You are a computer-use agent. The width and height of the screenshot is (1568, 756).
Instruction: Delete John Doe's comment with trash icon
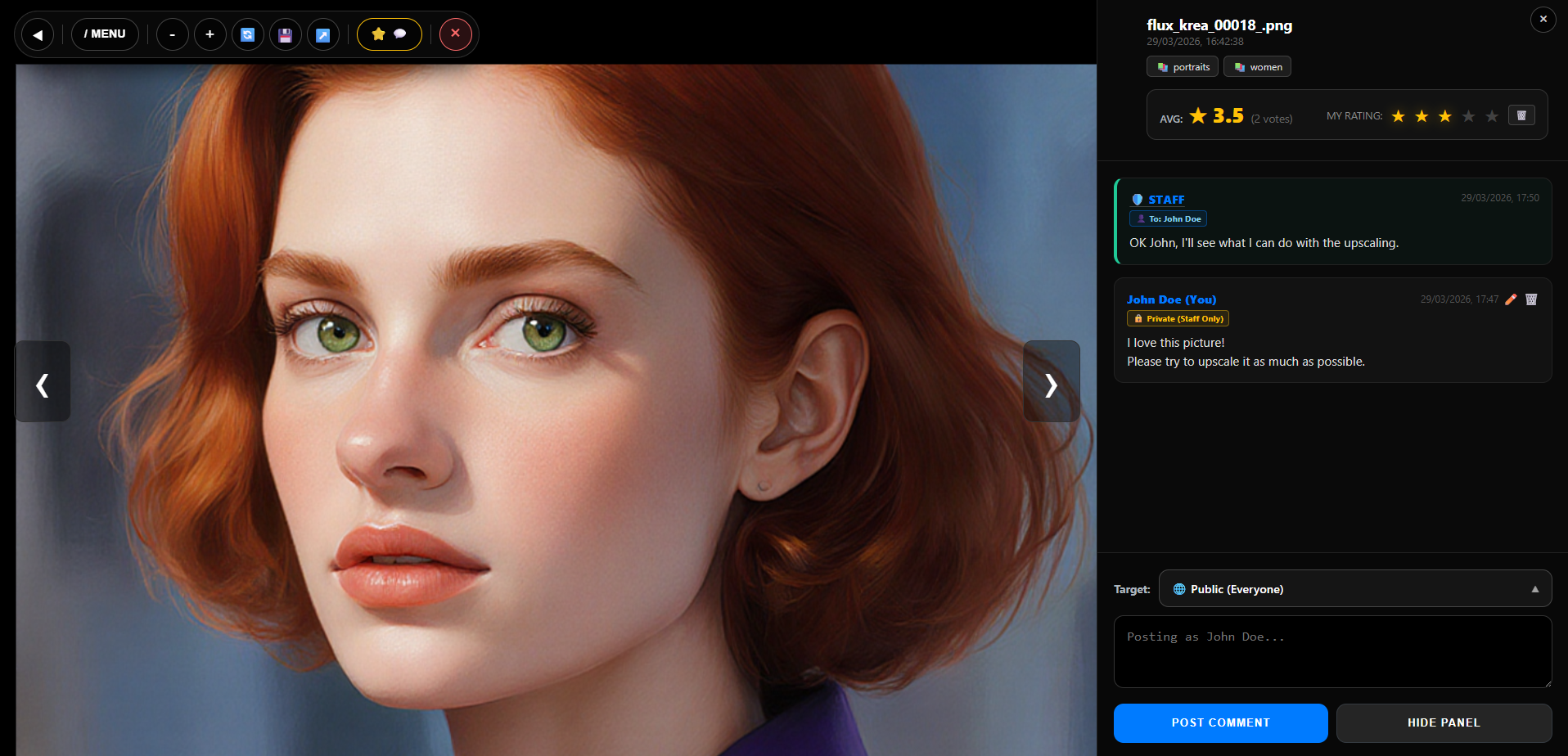[x=1531, y=299]
